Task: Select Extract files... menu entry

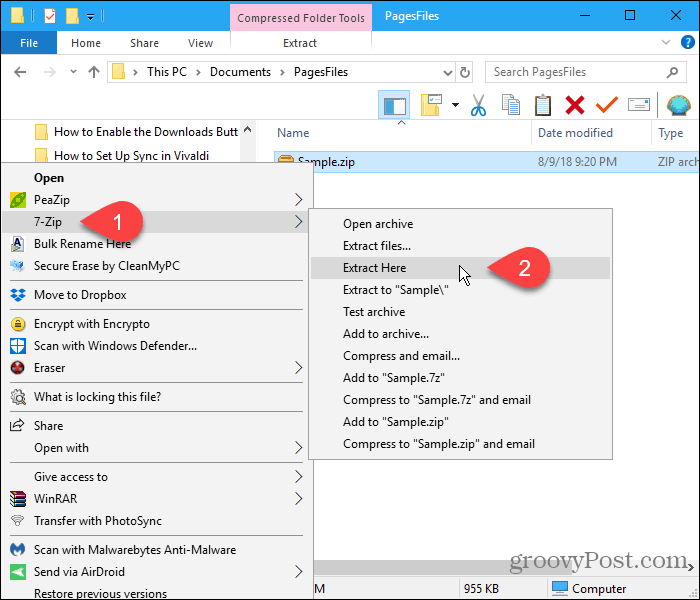Action: click(x=460, y=246)
